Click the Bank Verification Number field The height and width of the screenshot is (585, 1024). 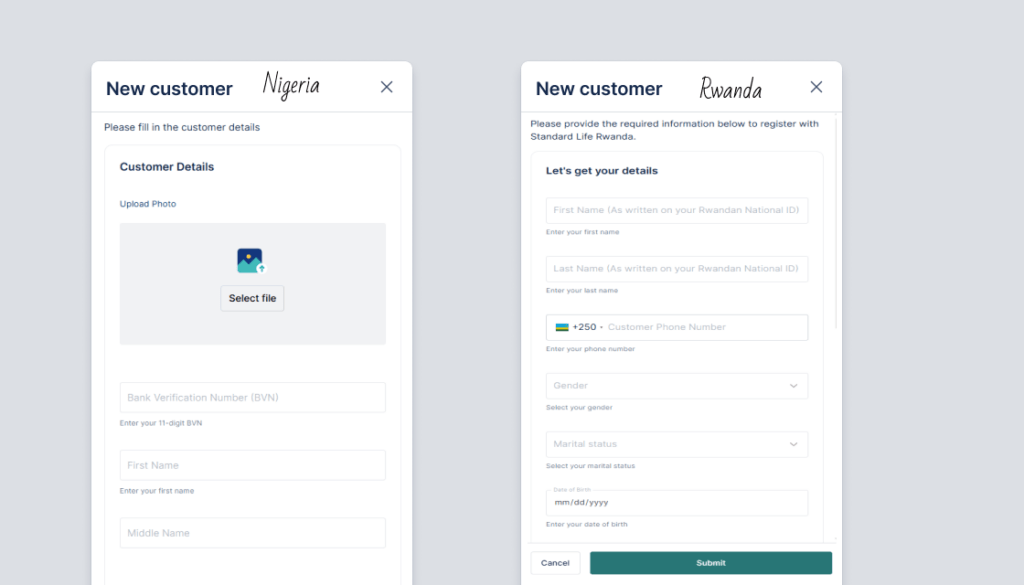pos(252,397)
